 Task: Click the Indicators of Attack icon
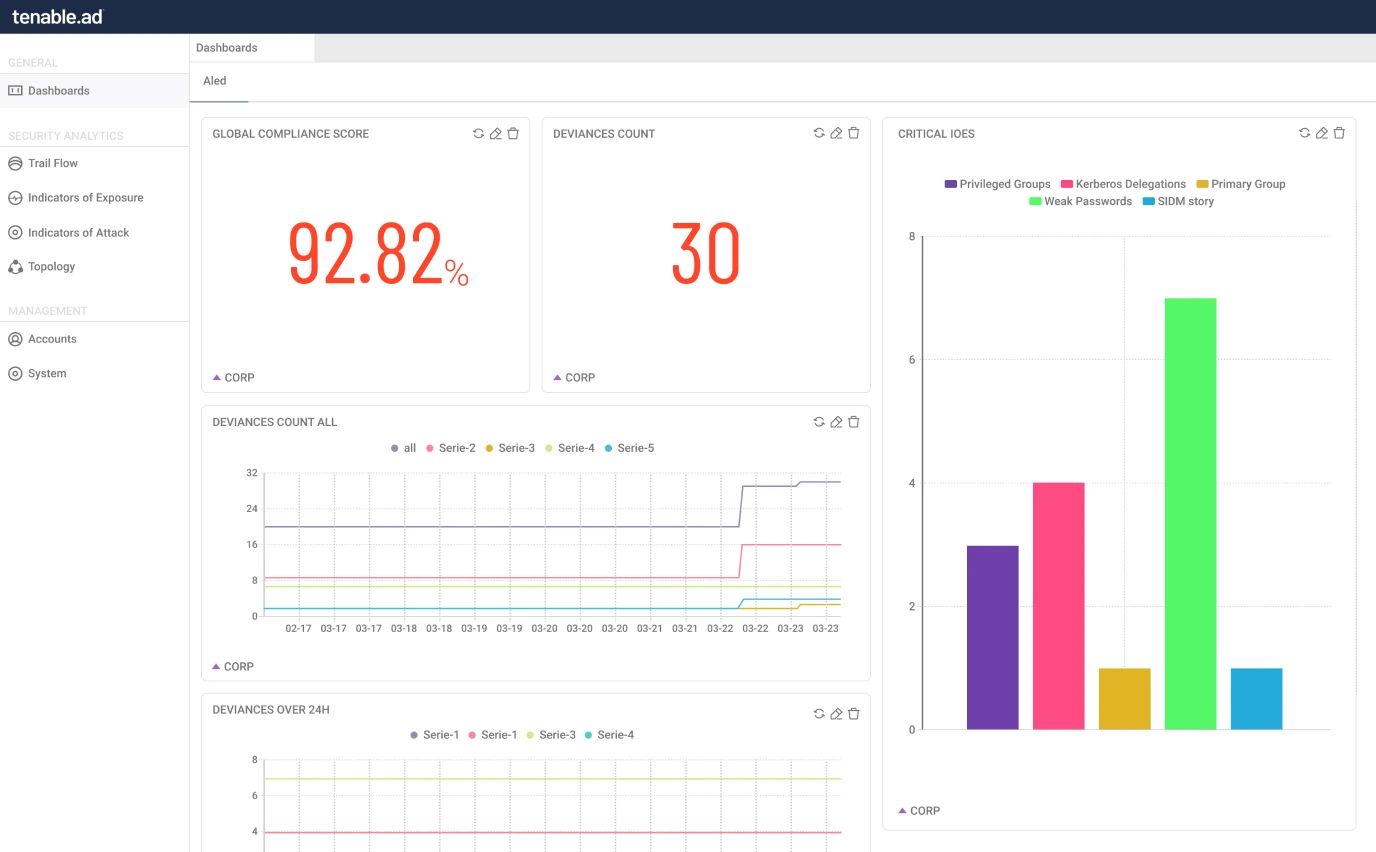click(x=15, y=233)
